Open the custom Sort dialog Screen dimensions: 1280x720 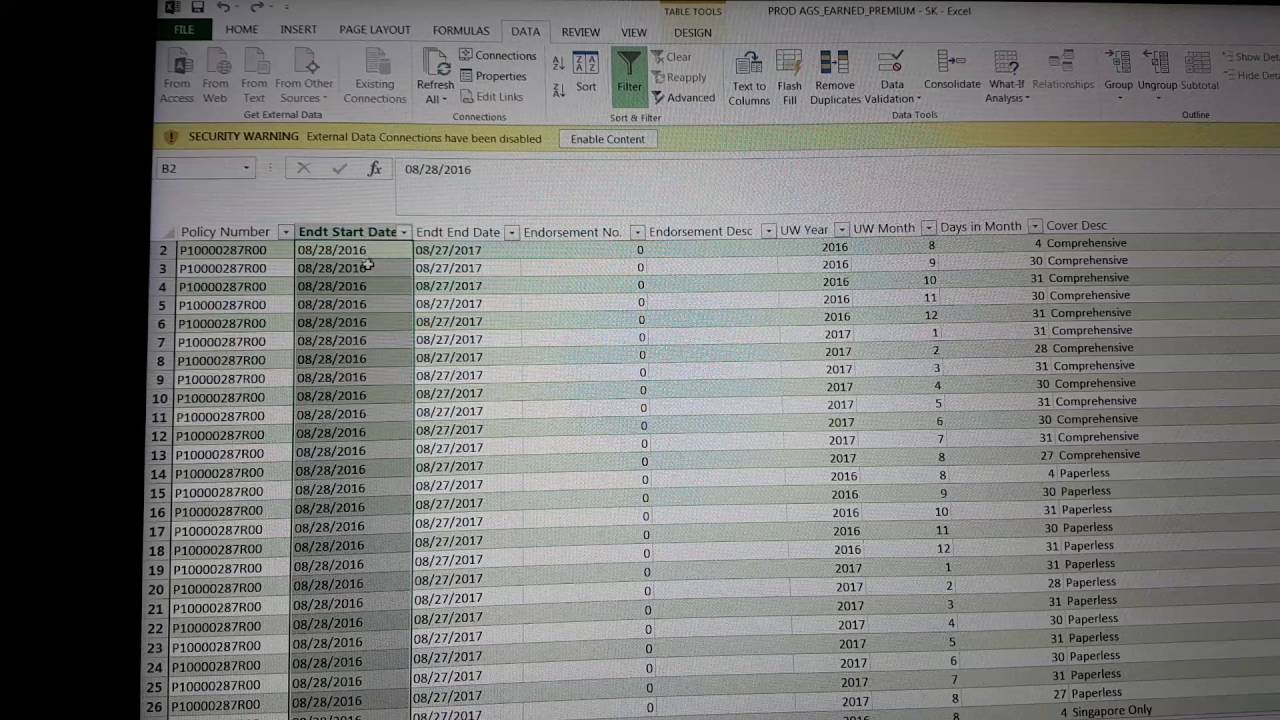[x=586, y=72]
